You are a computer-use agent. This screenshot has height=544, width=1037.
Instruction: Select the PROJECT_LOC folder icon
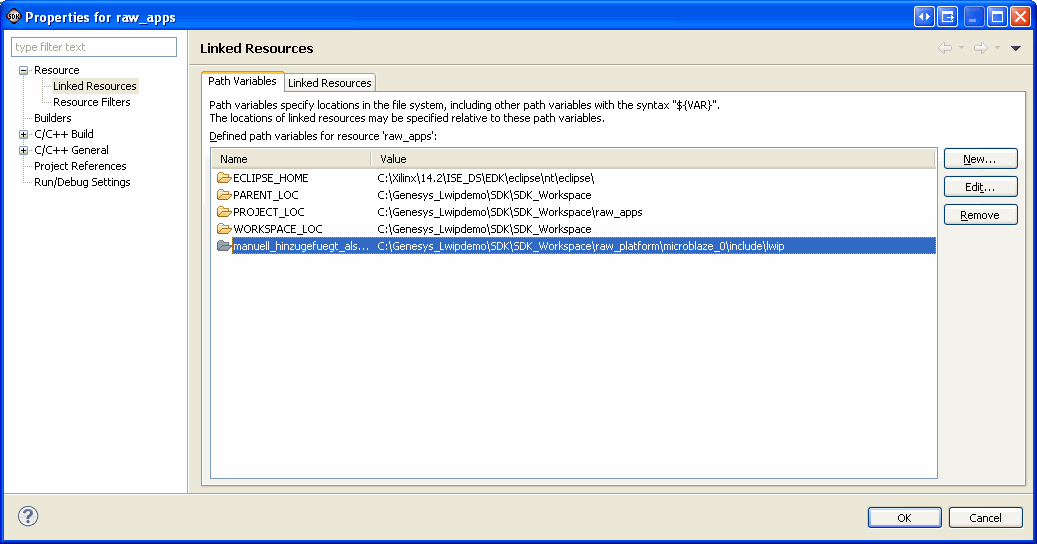(224, 212)
